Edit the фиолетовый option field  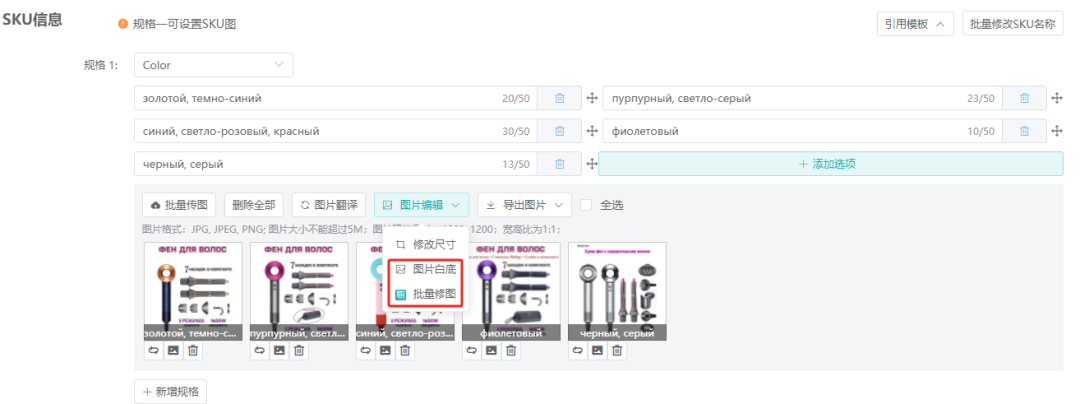point(802,131)
